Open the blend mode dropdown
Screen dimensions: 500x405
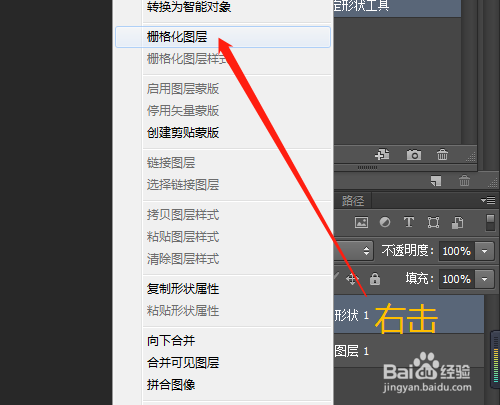[354, 251]
